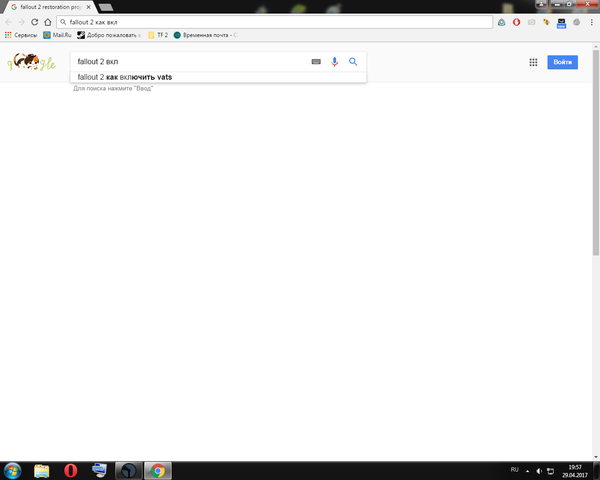Click the blue search magnifier icon

353,62
